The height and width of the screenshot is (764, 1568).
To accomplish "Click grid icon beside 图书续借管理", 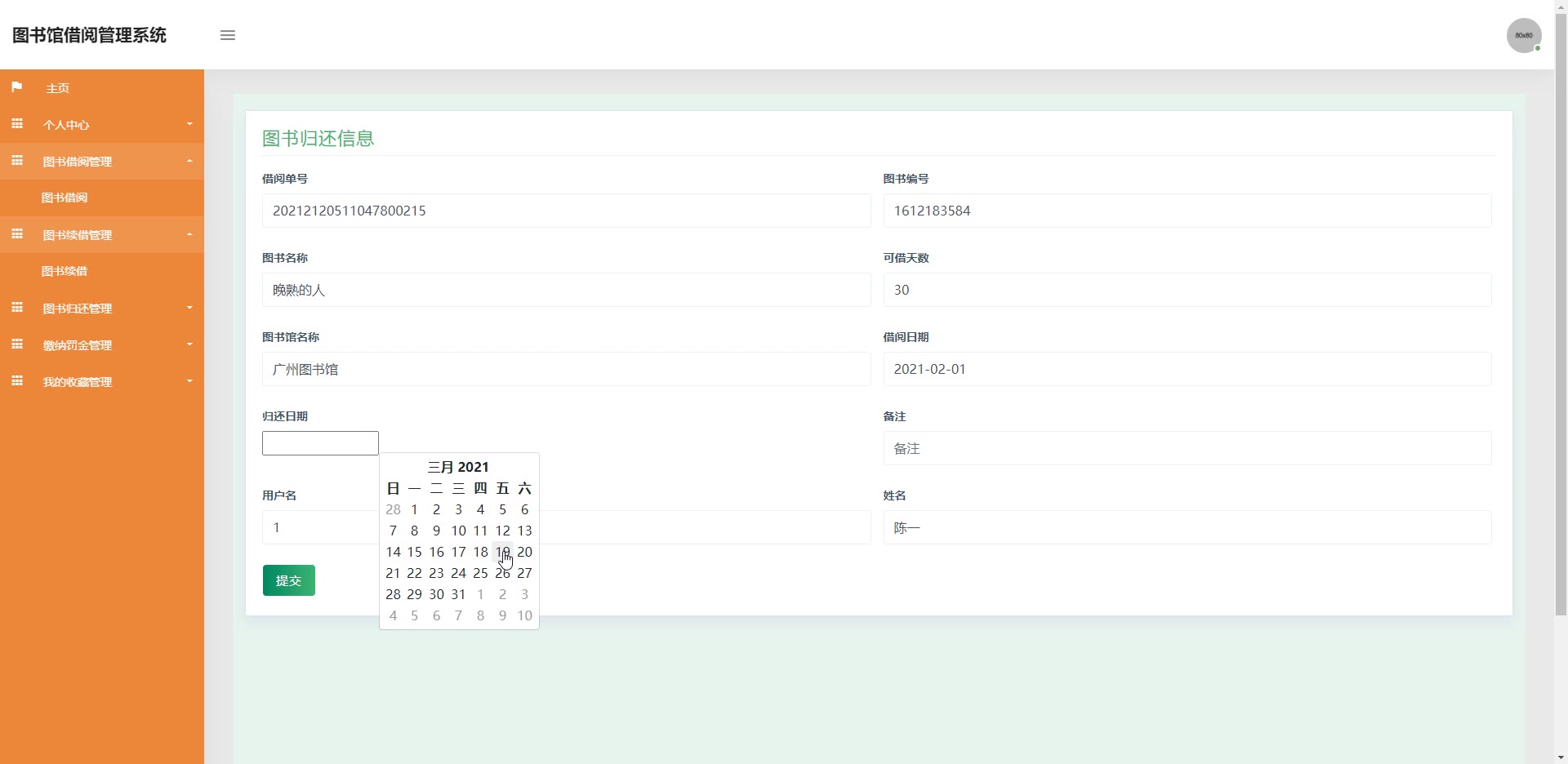I will pos(16,233).
